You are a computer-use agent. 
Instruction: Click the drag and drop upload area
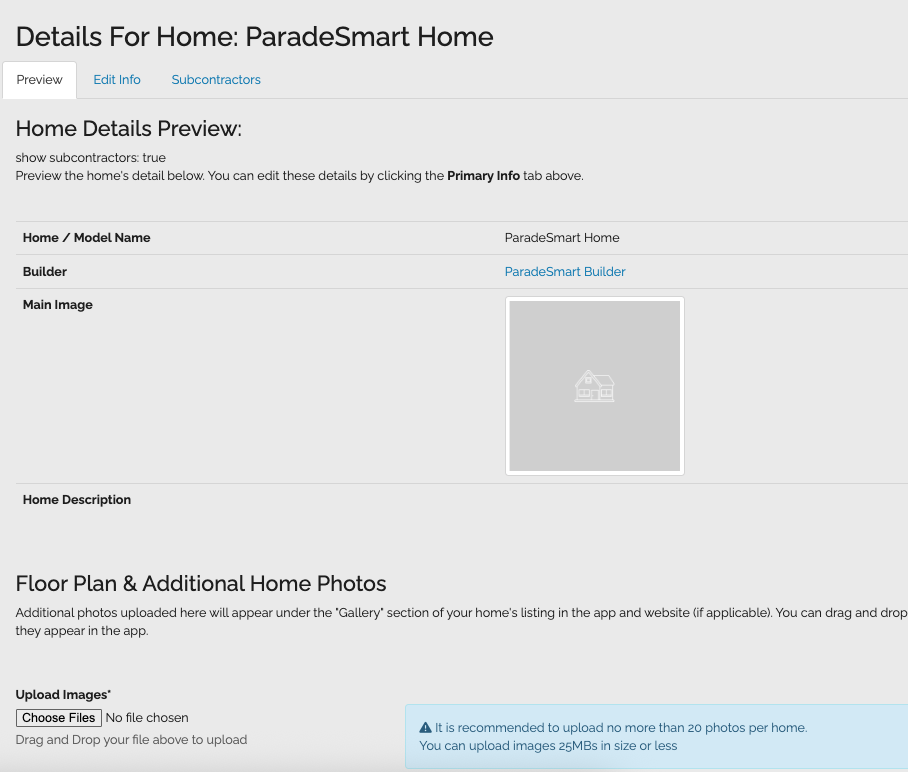click(x=130, y=739)
